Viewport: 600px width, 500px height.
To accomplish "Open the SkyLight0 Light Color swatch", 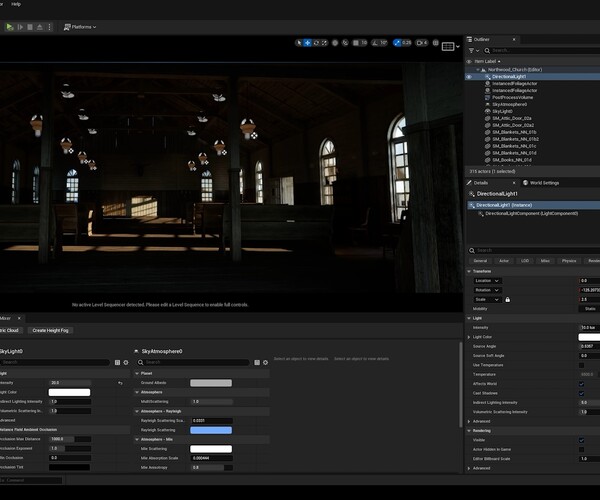I will coord(69,392).
